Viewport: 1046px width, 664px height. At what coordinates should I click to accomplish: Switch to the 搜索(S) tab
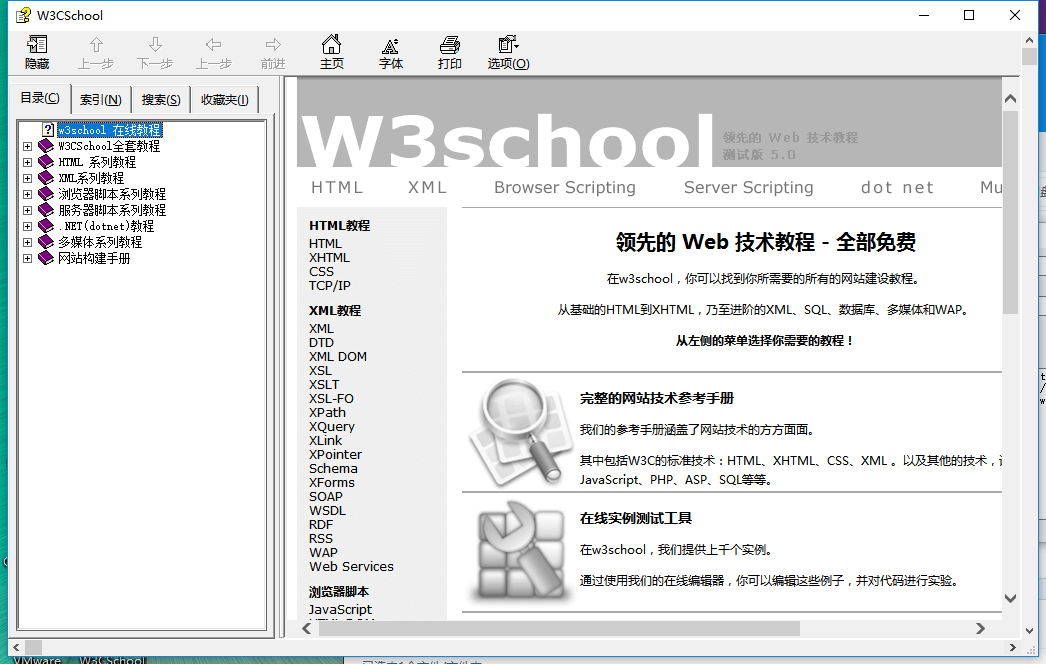[160, 98]
